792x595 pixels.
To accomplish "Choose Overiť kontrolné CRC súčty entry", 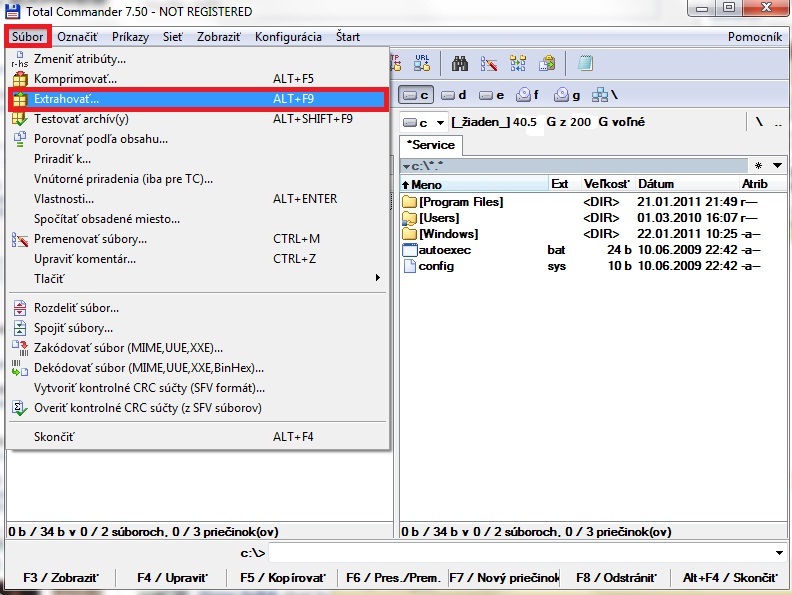I will coord(197,408).
